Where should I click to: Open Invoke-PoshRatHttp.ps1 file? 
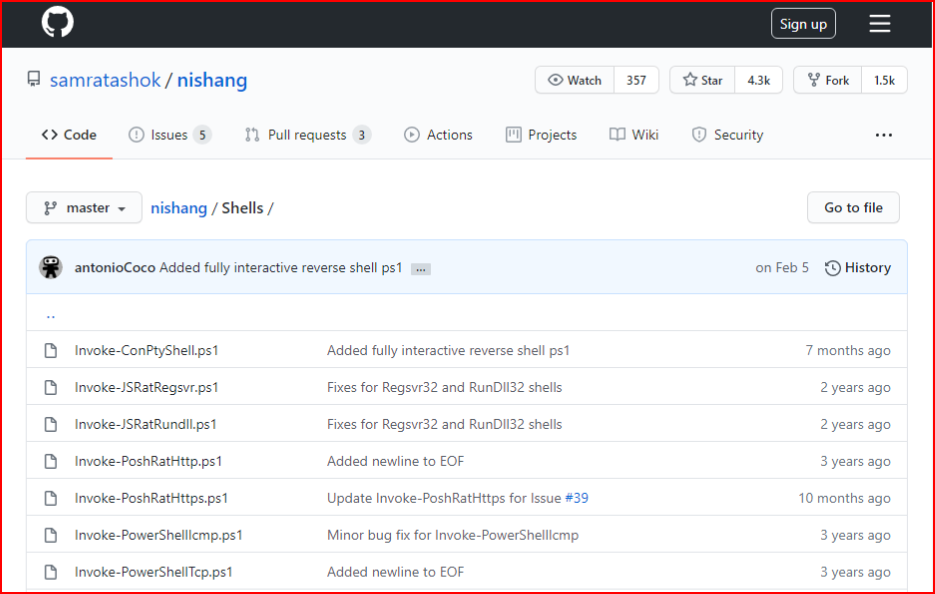tap(148, 461)
